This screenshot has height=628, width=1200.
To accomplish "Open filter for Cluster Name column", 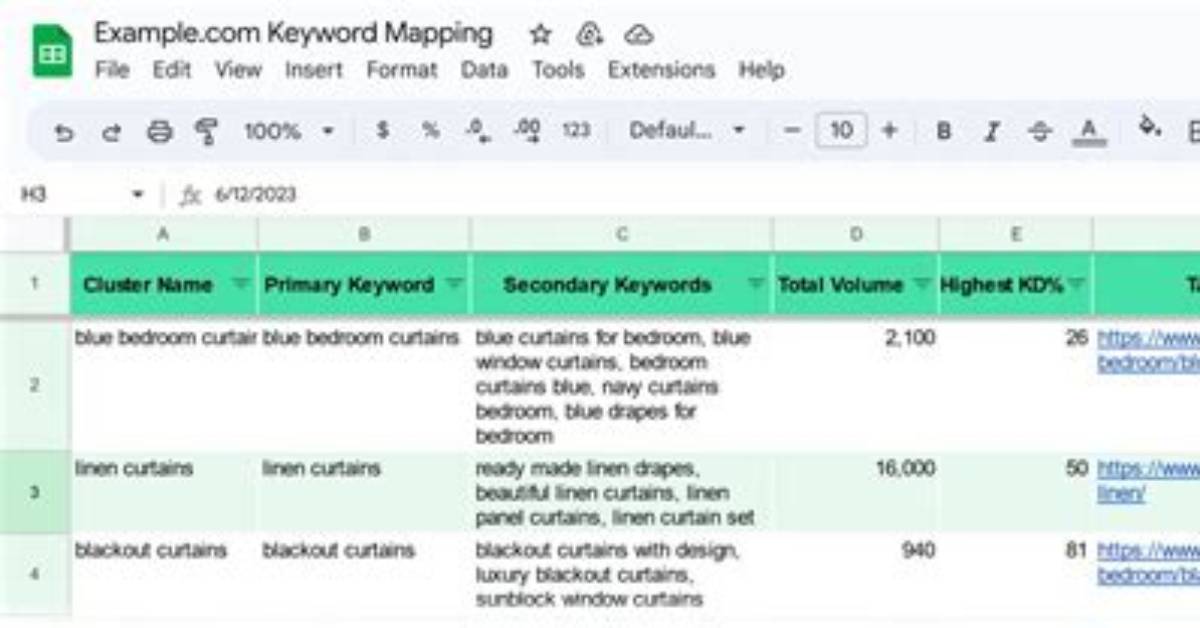I will (x=240, y=284).
